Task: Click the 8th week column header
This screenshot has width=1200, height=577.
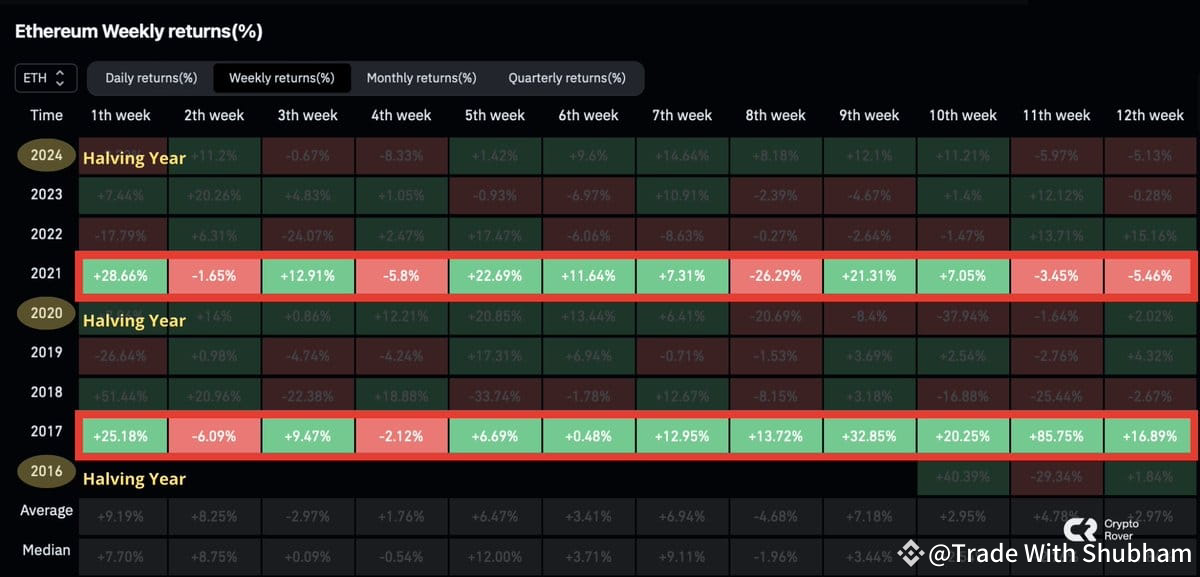Action: click(x=775, y=115)
